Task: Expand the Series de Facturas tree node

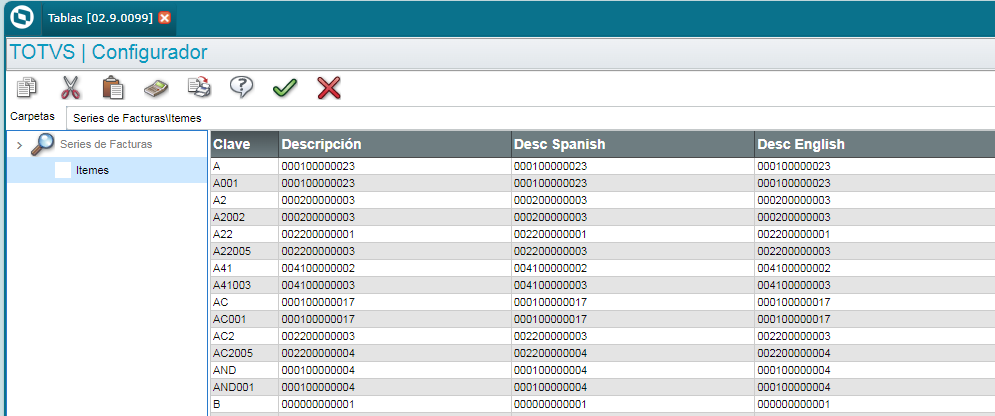Action: coord(19,145)
